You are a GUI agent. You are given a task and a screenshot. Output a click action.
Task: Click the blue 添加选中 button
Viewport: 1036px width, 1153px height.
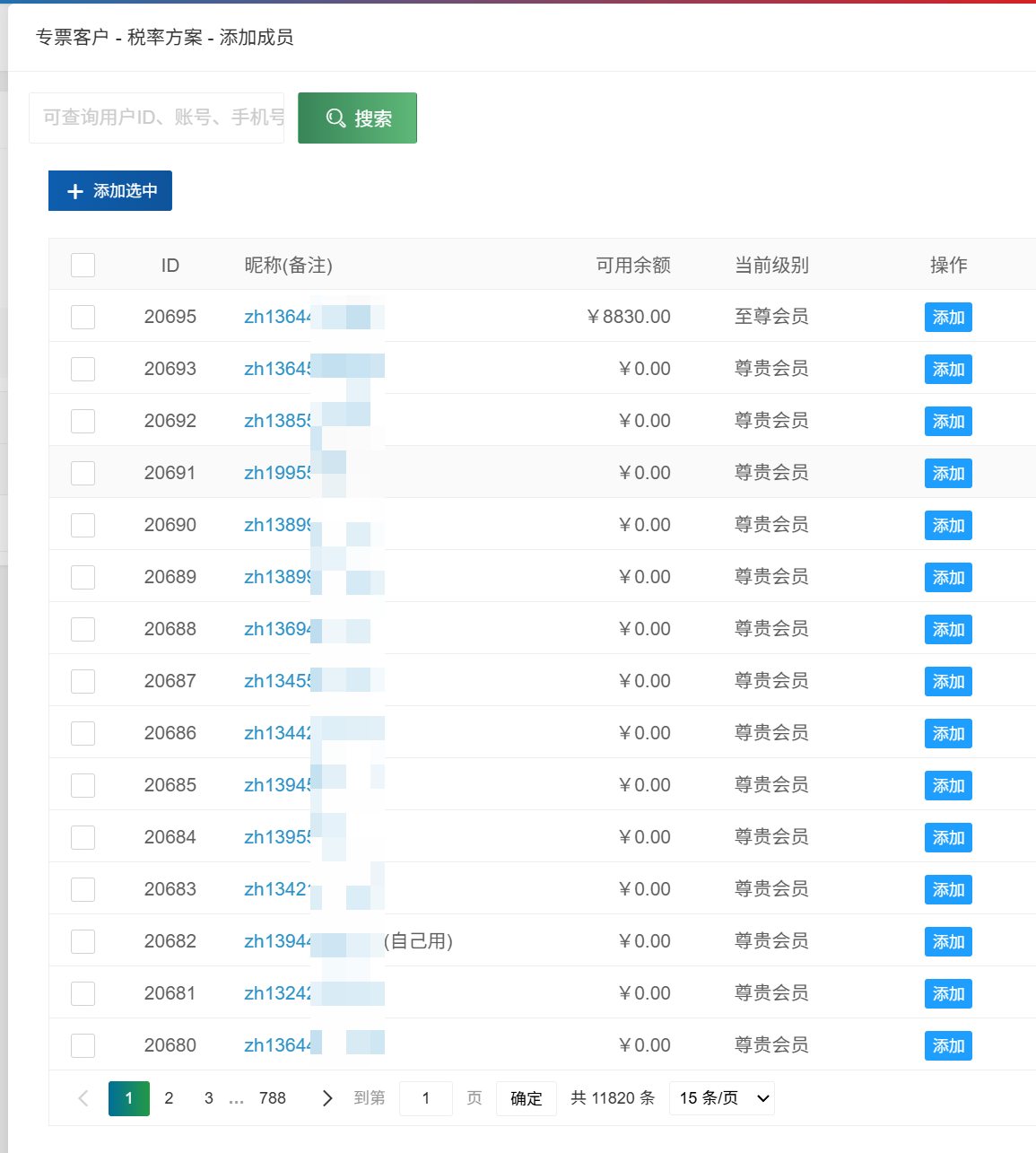tap(110, 191)
